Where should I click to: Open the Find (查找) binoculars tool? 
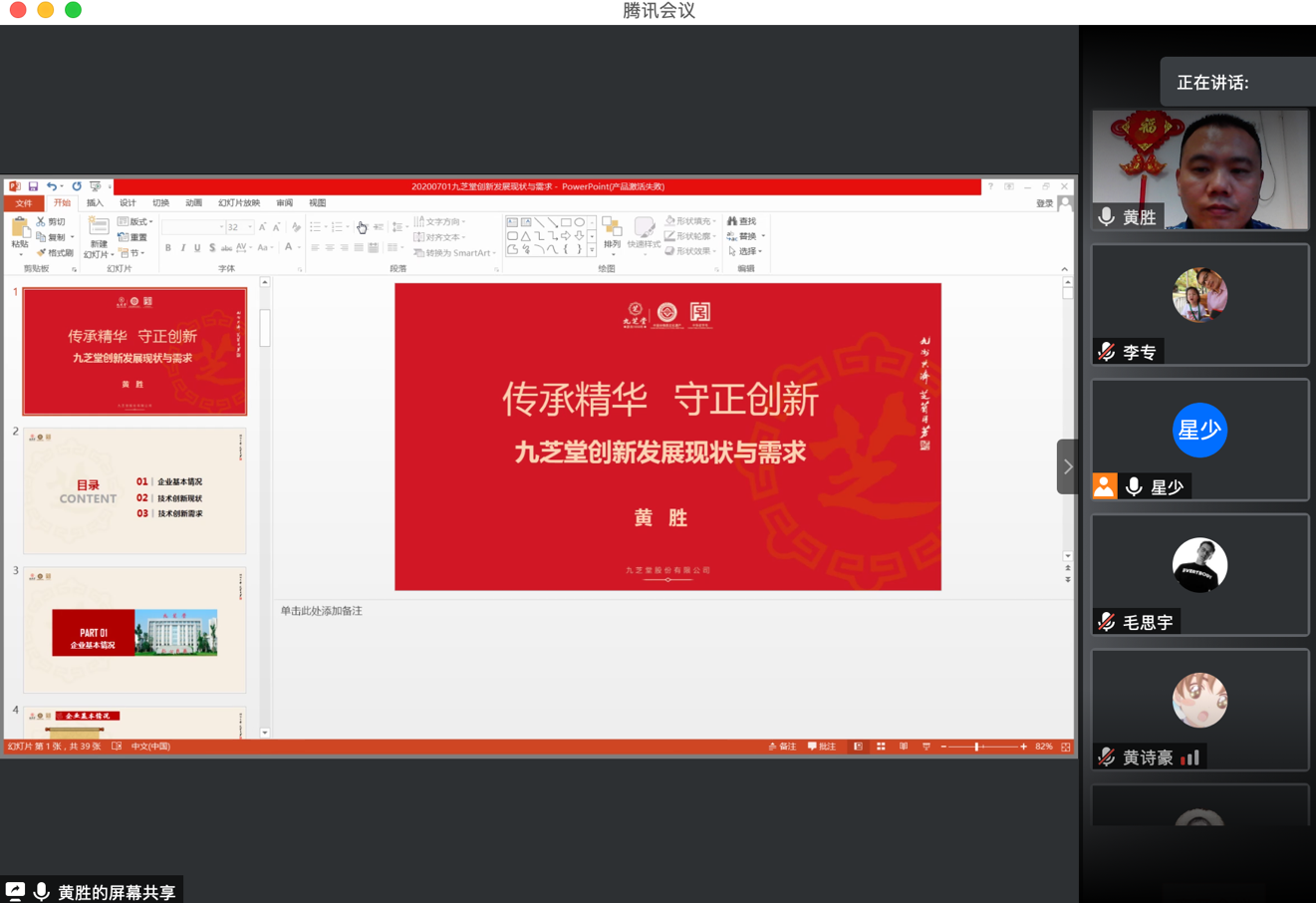point(742,221)
